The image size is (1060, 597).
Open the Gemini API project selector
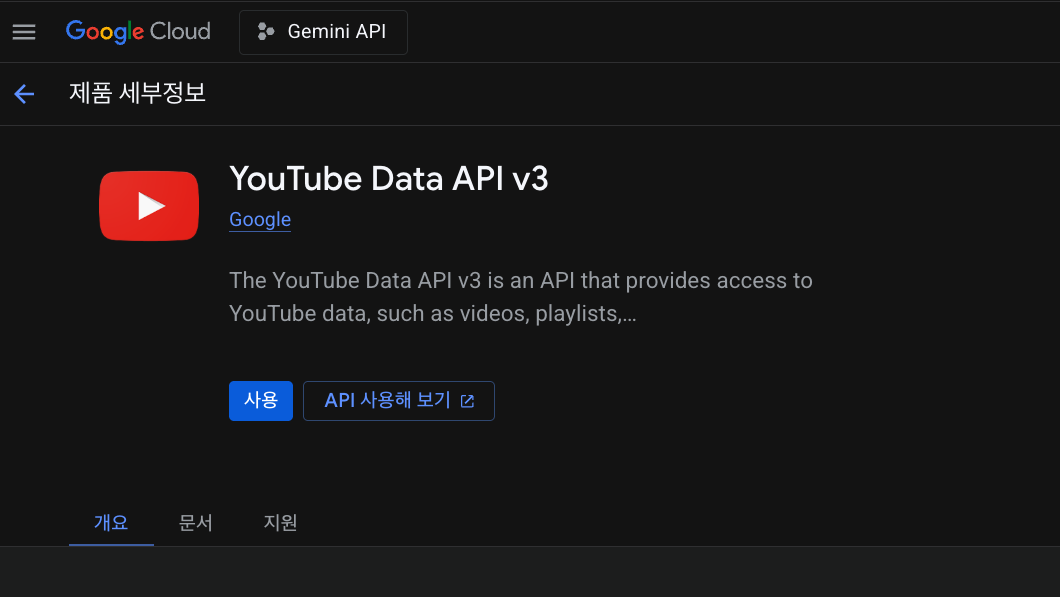point(323,32)
